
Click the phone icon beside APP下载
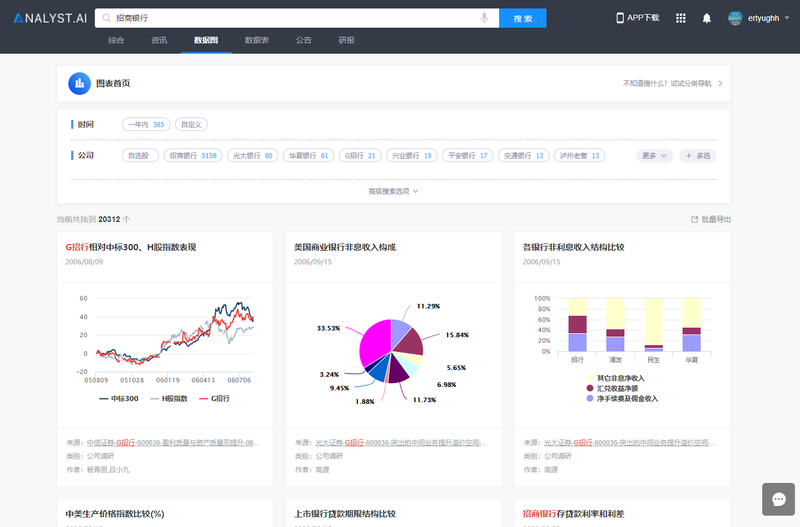(620, 18)
